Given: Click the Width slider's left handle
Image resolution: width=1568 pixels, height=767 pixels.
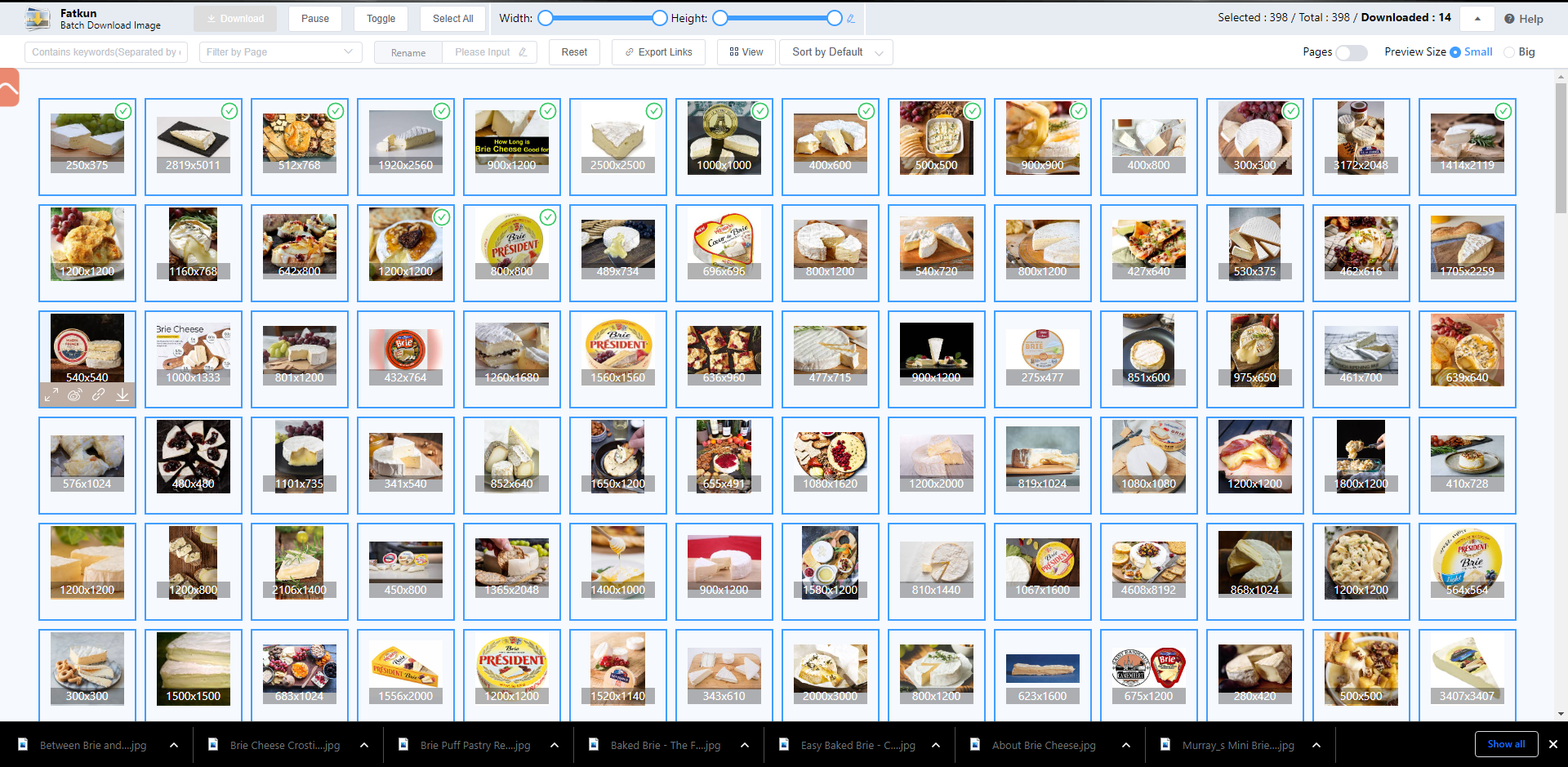Looking at the screenshot, I should (x=546, y=18).
